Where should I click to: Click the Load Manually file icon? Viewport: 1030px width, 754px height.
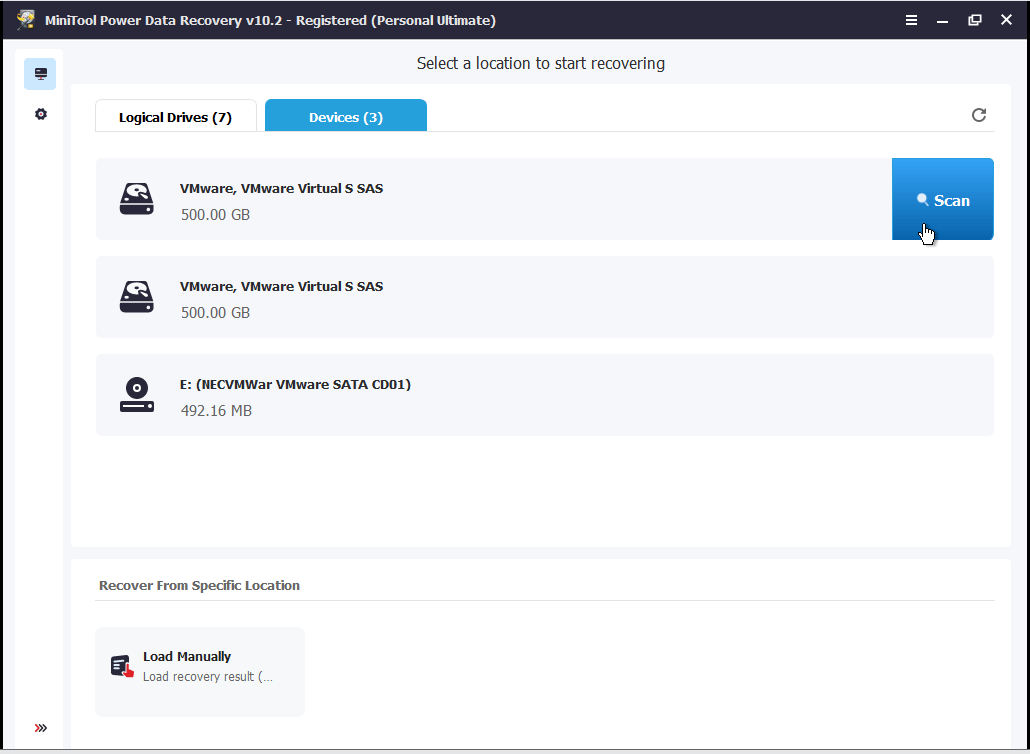click(x=122, y=667)
